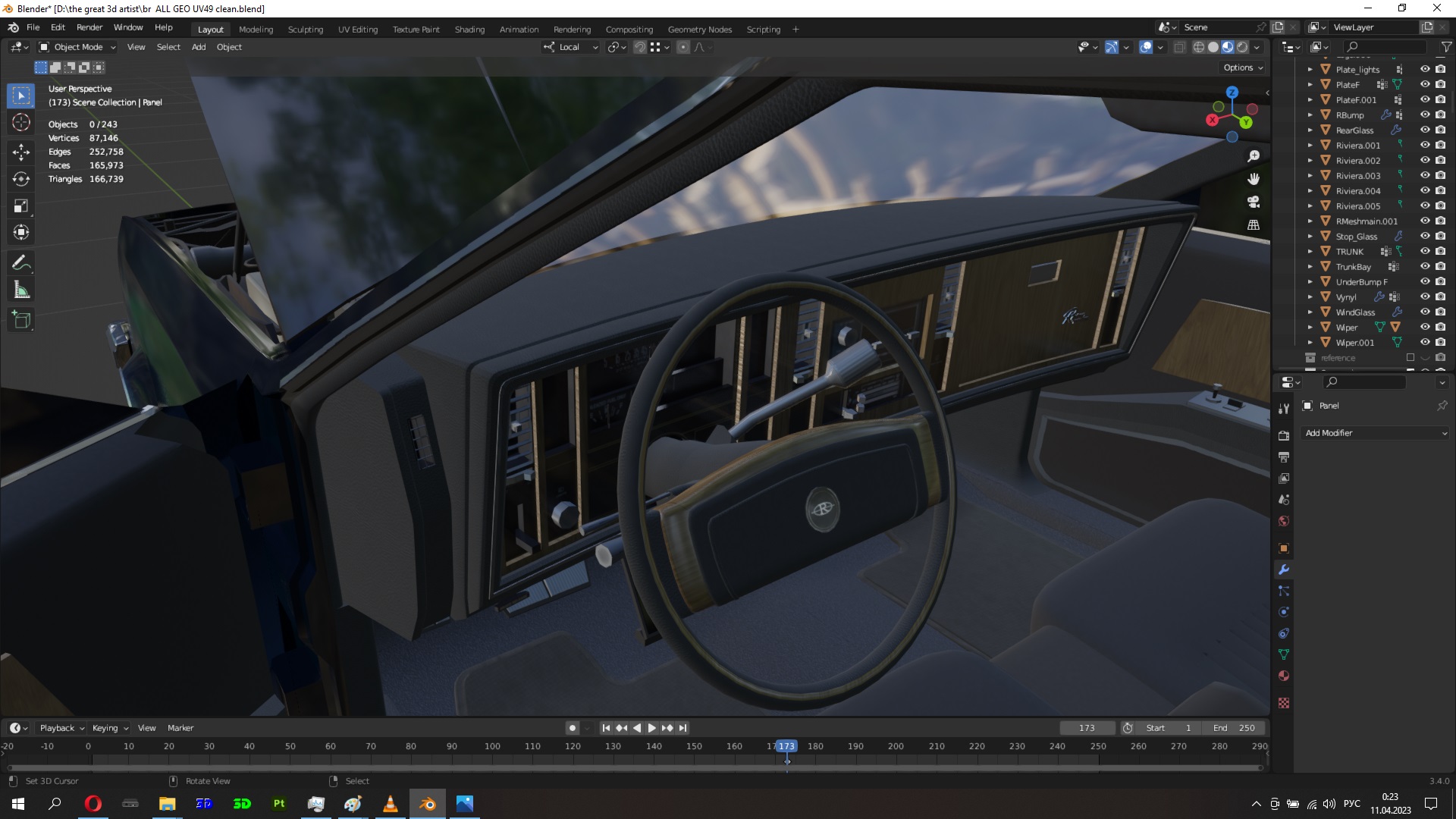Hide RearGlass object in viewport
This screenshot has width=1456, height=819.
pyautogui.click(x=1425, y=130)
